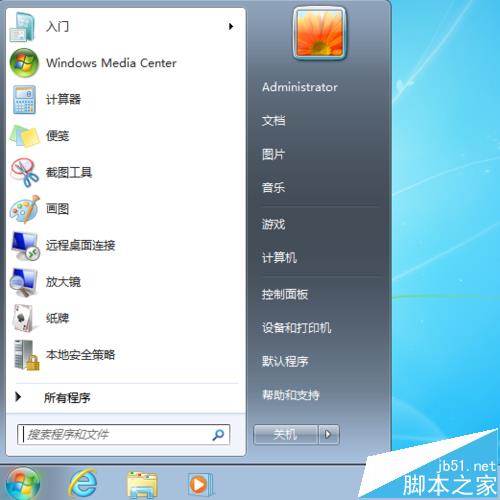Screen dimensions: 500x500
Task: Open the 放大镜 magnifier icon
Action: [23, 282]
